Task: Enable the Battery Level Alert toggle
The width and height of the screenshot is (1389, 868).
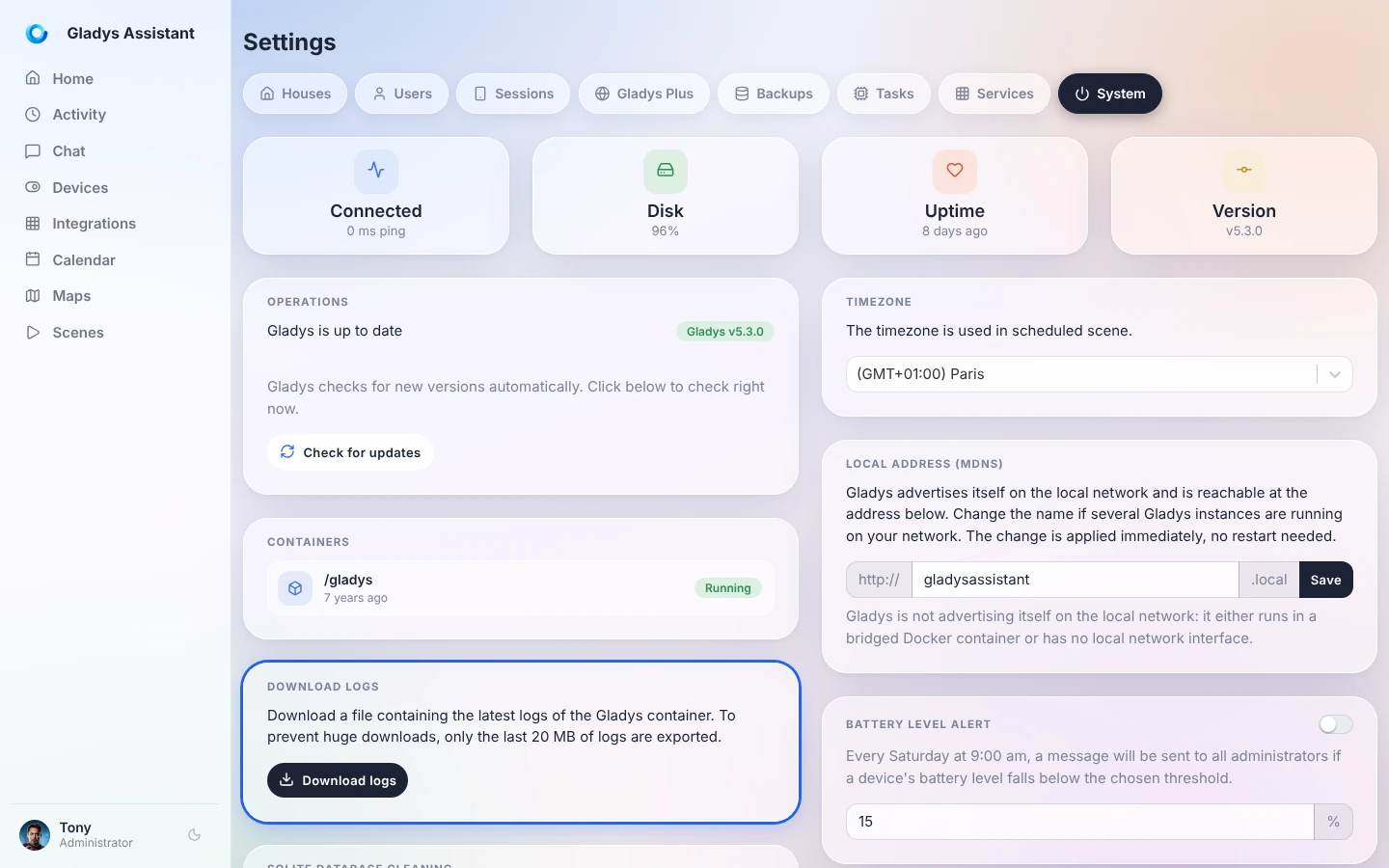Action: (x=1336, y=724)
